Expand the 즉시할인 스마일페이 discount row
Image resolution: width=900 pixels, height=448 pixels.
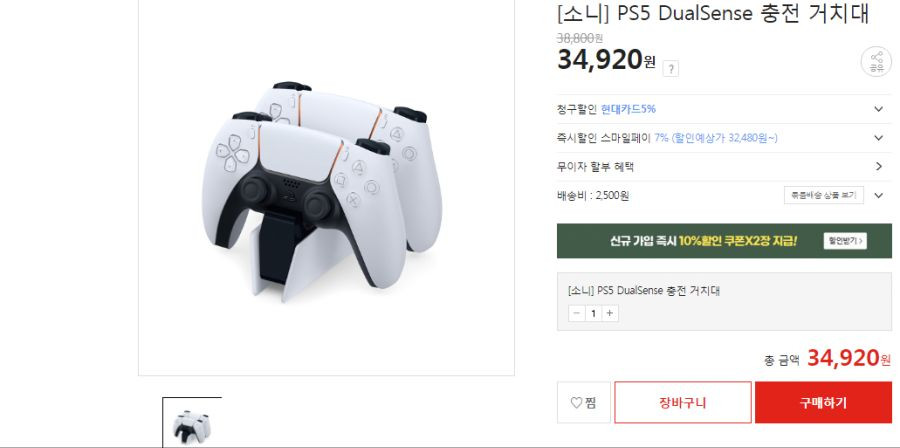point(724,138)
